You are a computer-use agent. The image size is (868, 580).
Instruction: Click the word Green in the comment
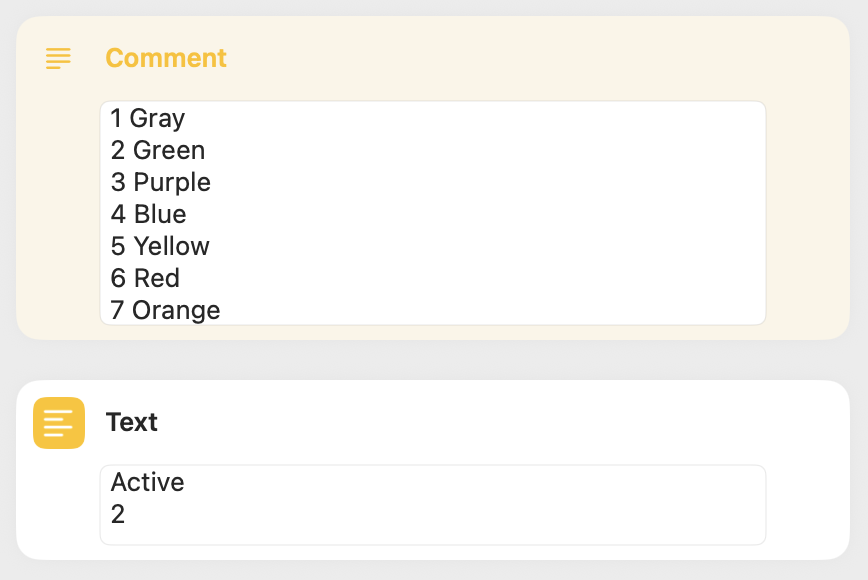[x=169, y=150]
